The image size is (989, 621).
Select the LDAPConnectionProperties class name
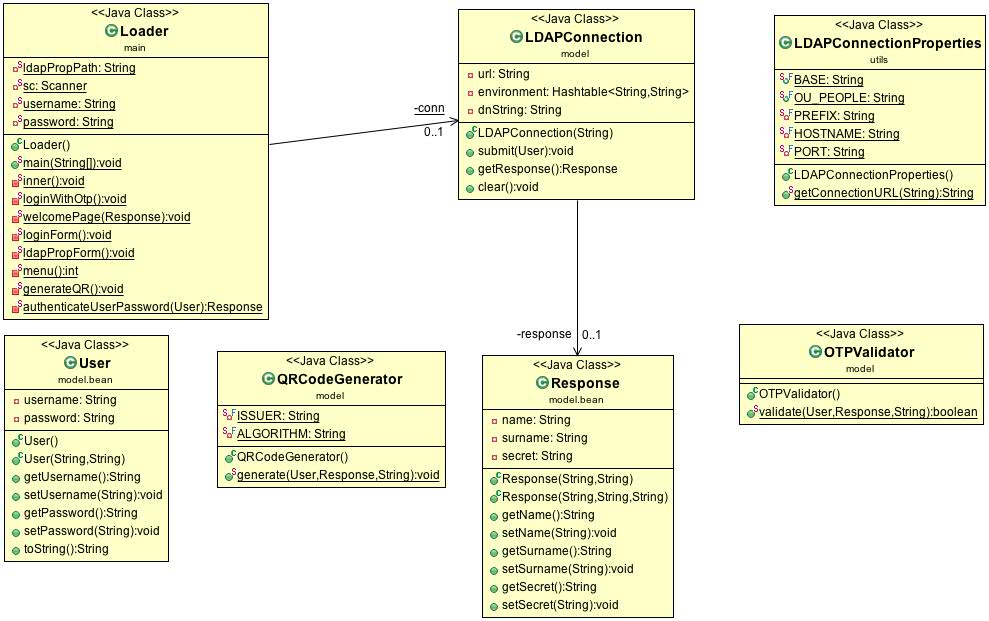tap(887, 43)
